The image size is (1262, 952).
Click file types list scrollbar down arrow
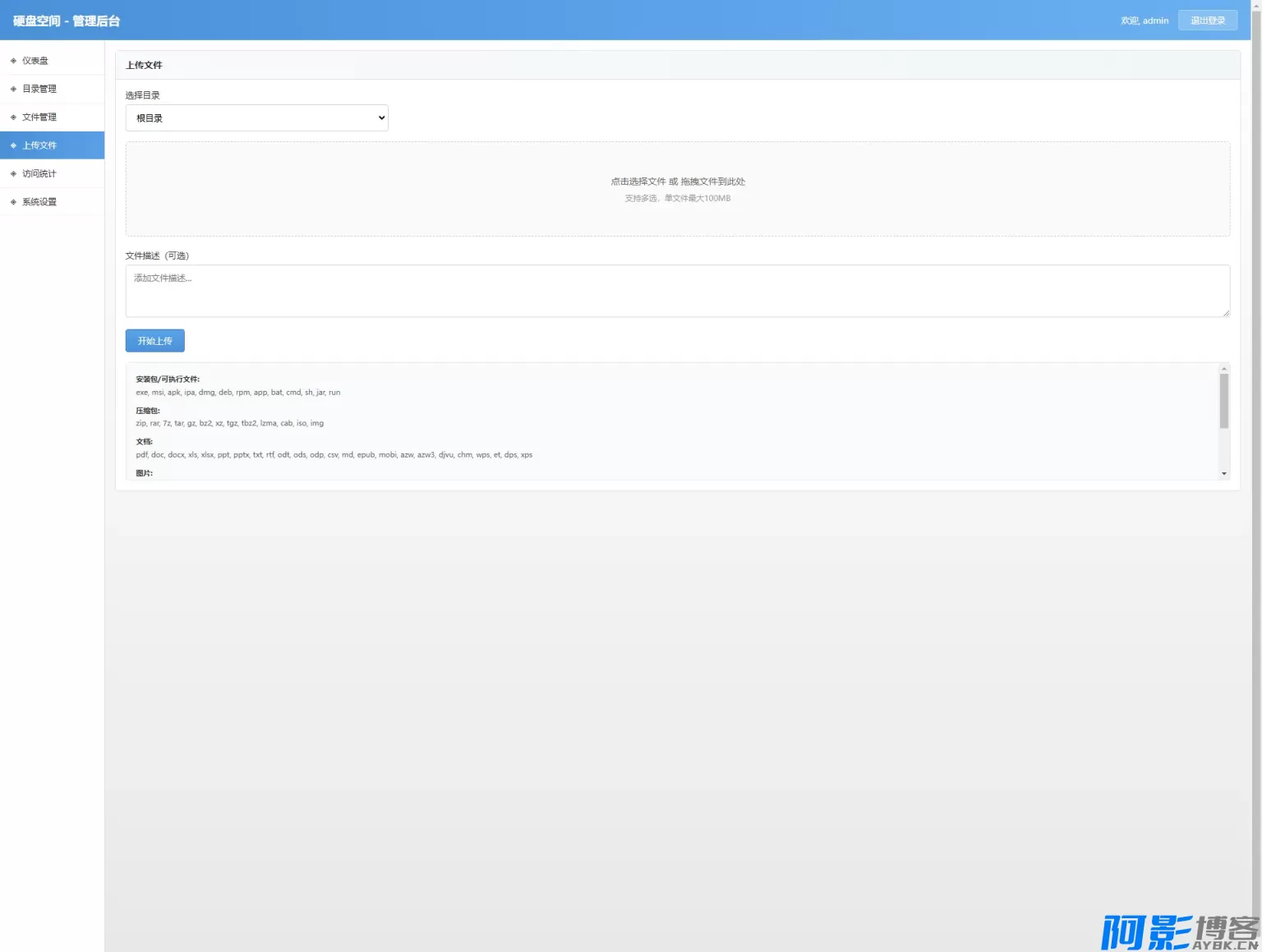tap(1223, 474)
